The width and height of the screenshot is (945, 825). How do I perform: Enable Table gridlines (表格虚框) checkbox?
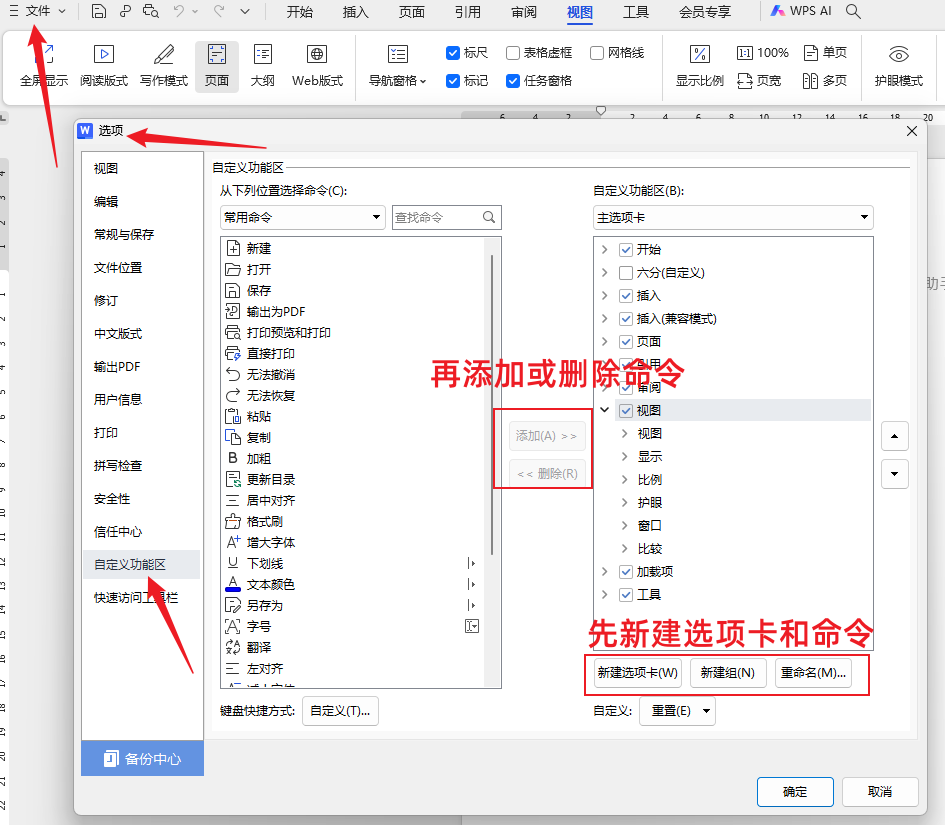pyautogui.click(x=513, y=53)
